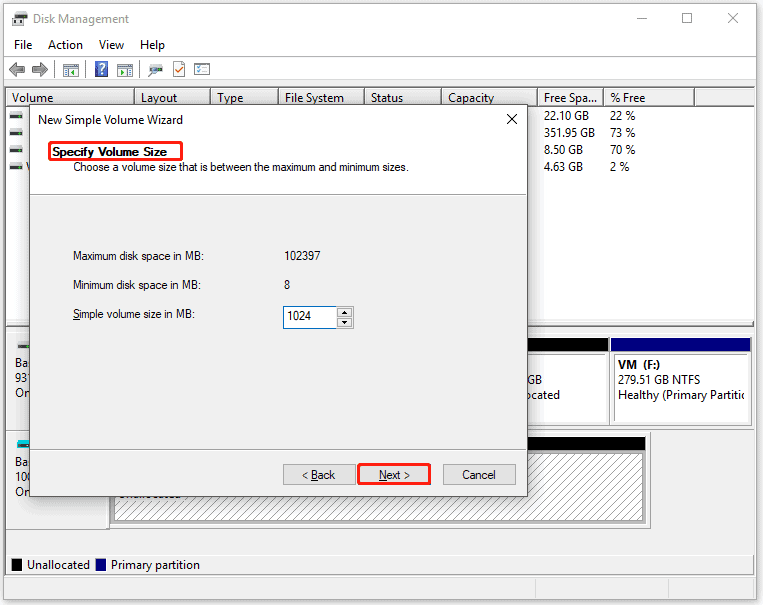Image resolution: width=763 pixels, height=605 pixels.
Task: Click the Show/Hide Action Pane toolbar icon
Action: click(x=125, y=70)
